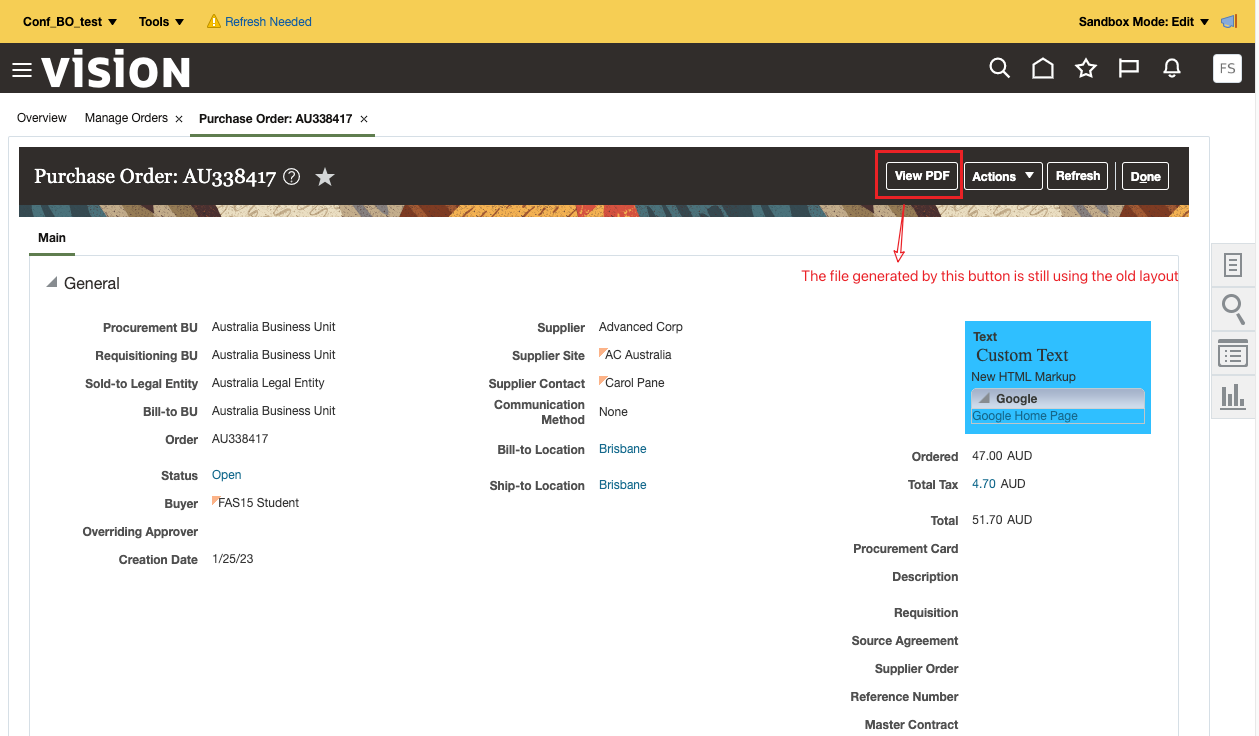Screen dimensions: 1259x736
Task: Mark purchase order as favorite star
Action: tap(325, 177)
